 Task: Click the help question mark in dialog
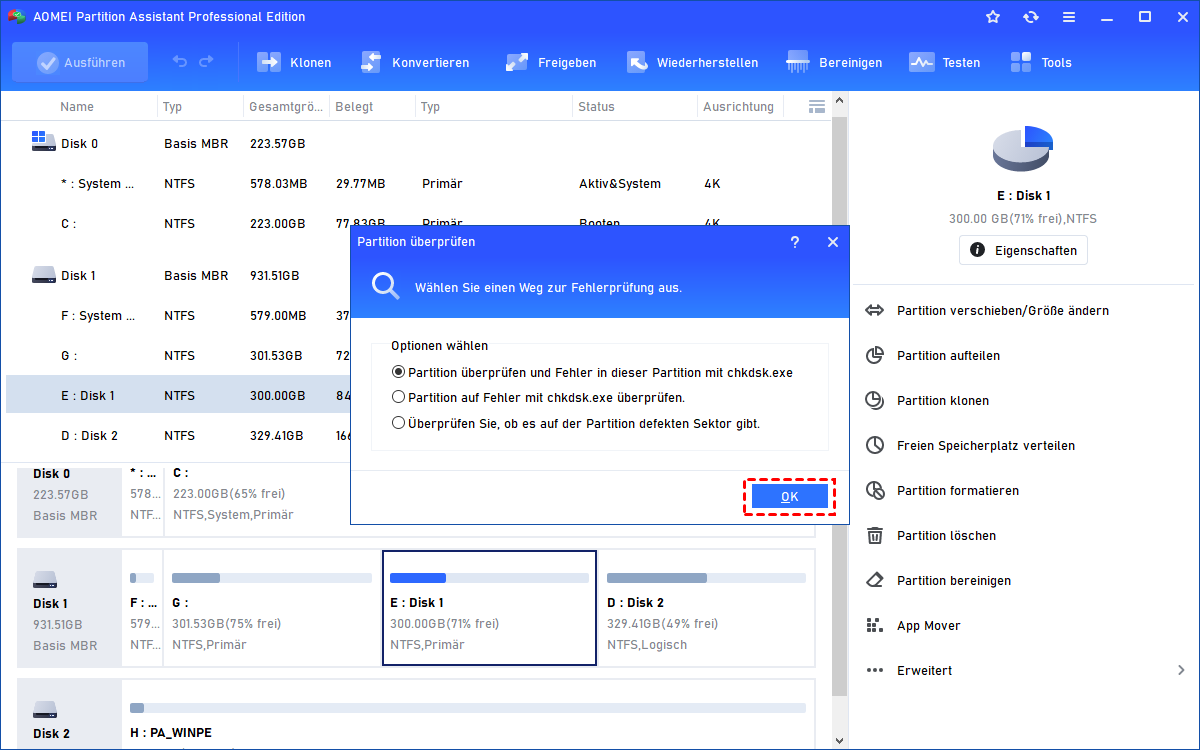point(795,242)
